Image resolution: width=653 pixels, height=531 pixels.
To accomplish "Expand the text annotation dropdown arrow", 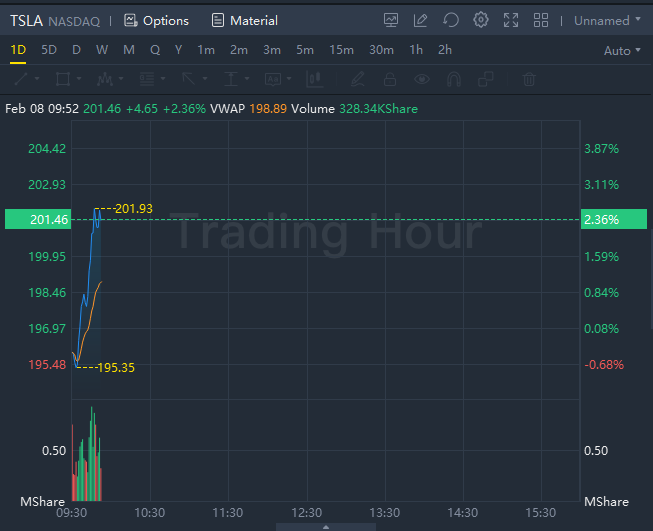I will click(289, 78).
